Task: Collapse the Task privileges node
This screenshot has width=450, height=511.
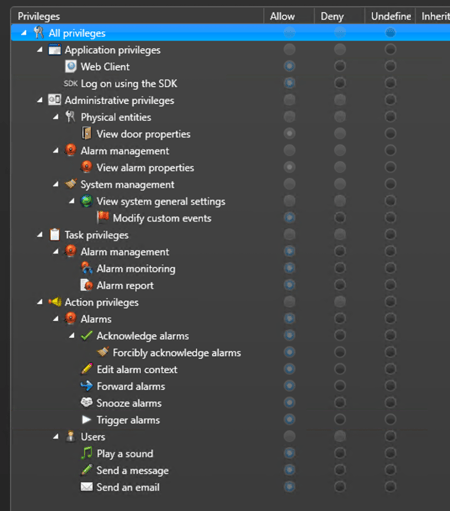Action: pyautogui.click(x=40, y=235)
